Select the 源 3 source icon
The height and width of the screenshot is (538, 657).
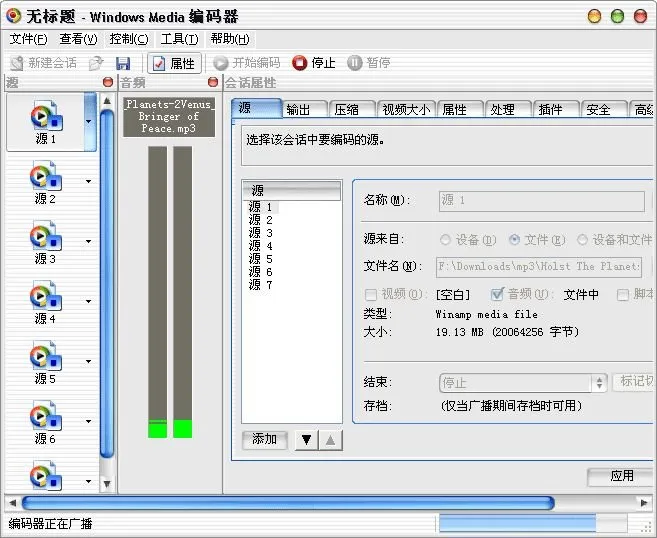tap(46, 236)
